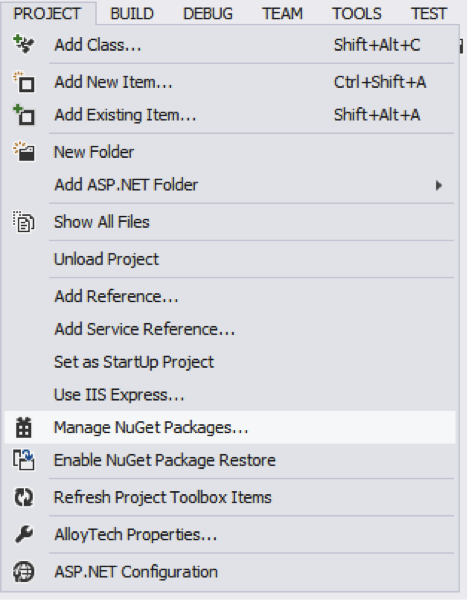Open the TEST menu
Screen dimensions: 468x600
(429, 14)
